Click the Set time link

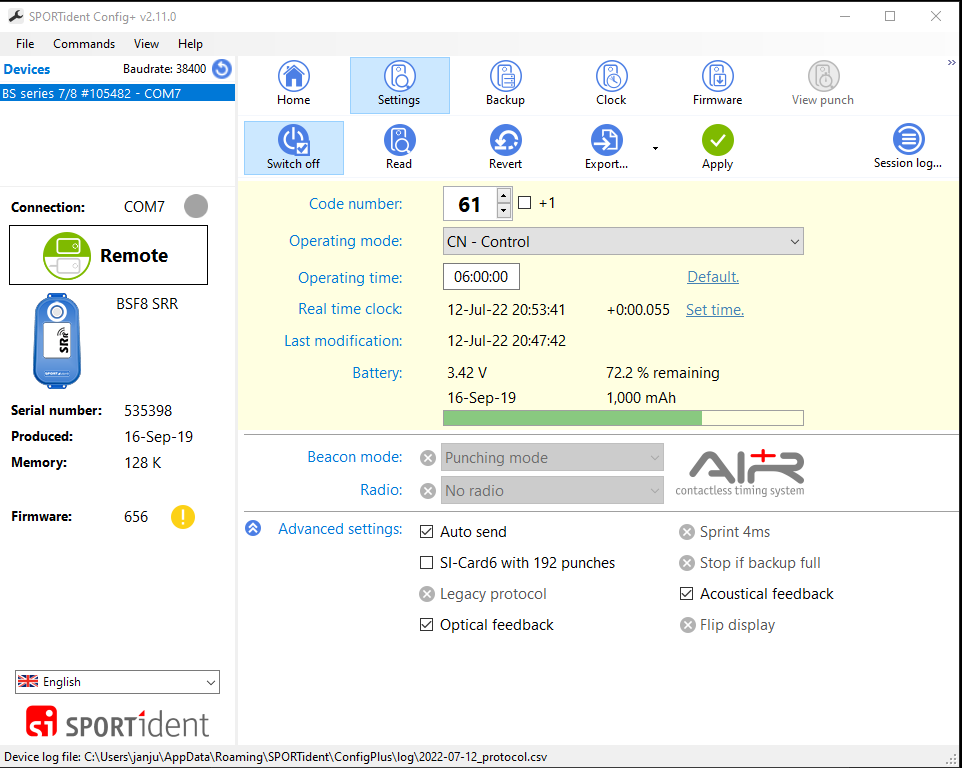(714, 310)
